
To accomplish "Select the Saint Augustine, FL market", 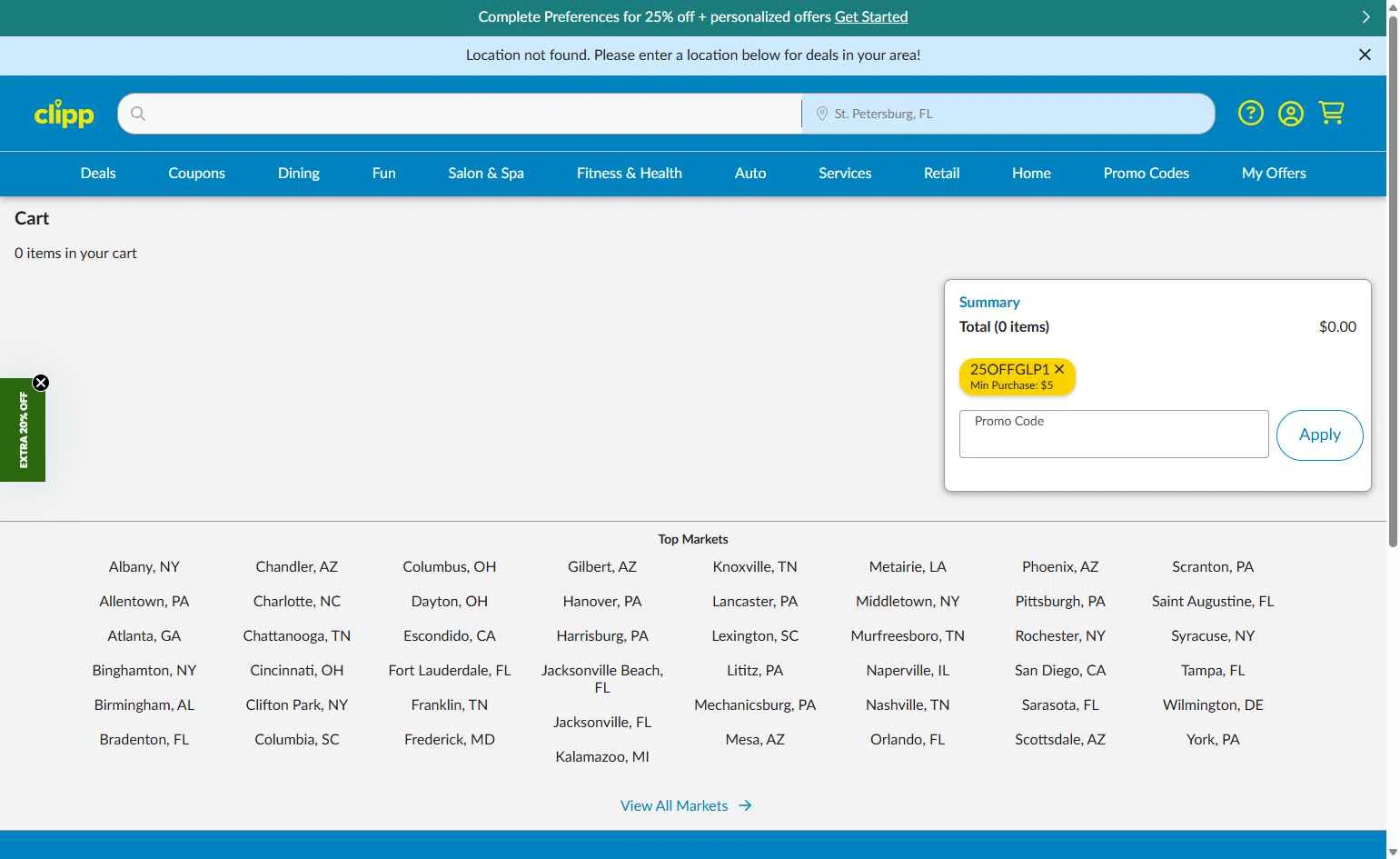I will pyautogui.click(x=1213, y=601).
